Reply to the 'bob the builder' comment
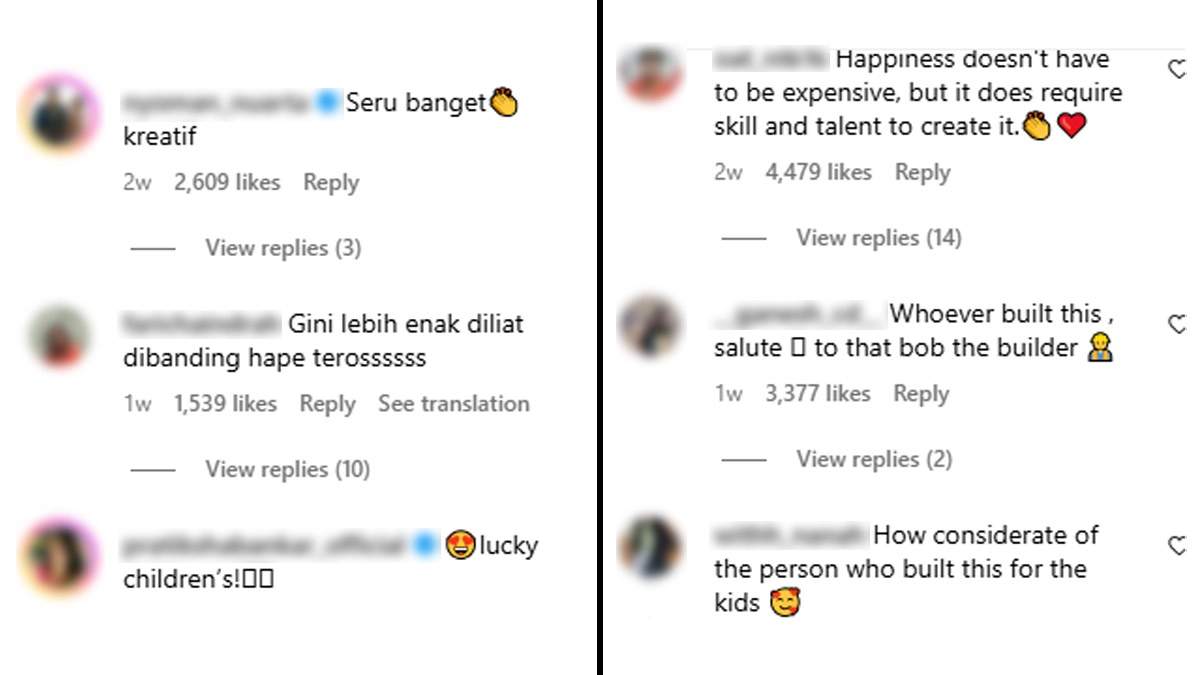The width and height of the screenshot is (1200, 675). [x=921, y=394]
